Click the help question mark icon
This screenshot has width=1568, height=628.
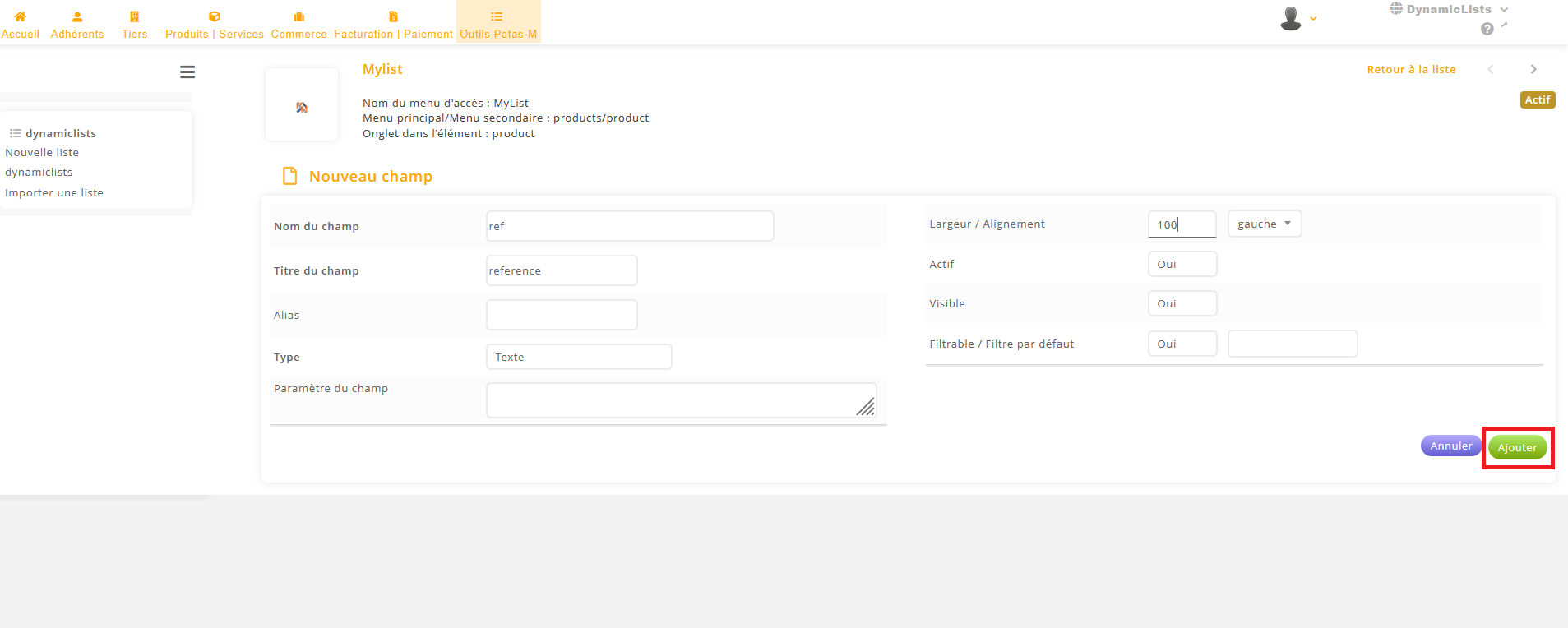(x=1487, y=30)
